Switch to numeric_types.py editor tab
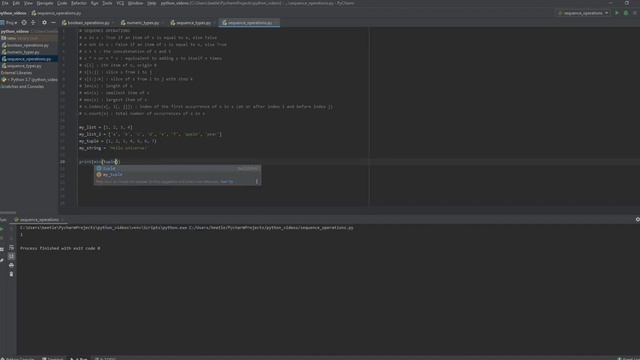The width and height of the screenshot is (640, 360). 142,23
